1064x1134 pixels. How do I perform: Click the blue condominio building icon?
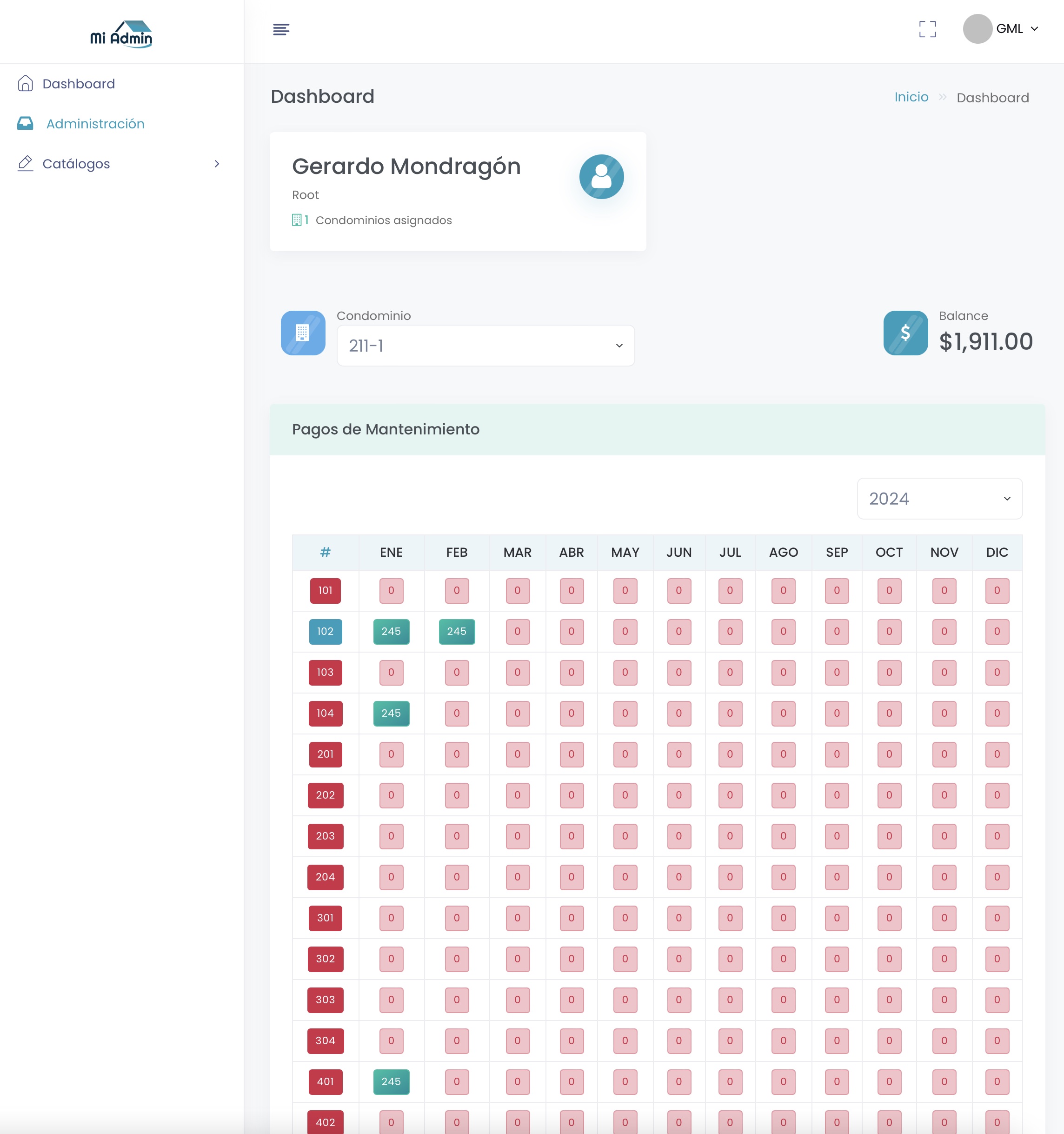point(303,333)
